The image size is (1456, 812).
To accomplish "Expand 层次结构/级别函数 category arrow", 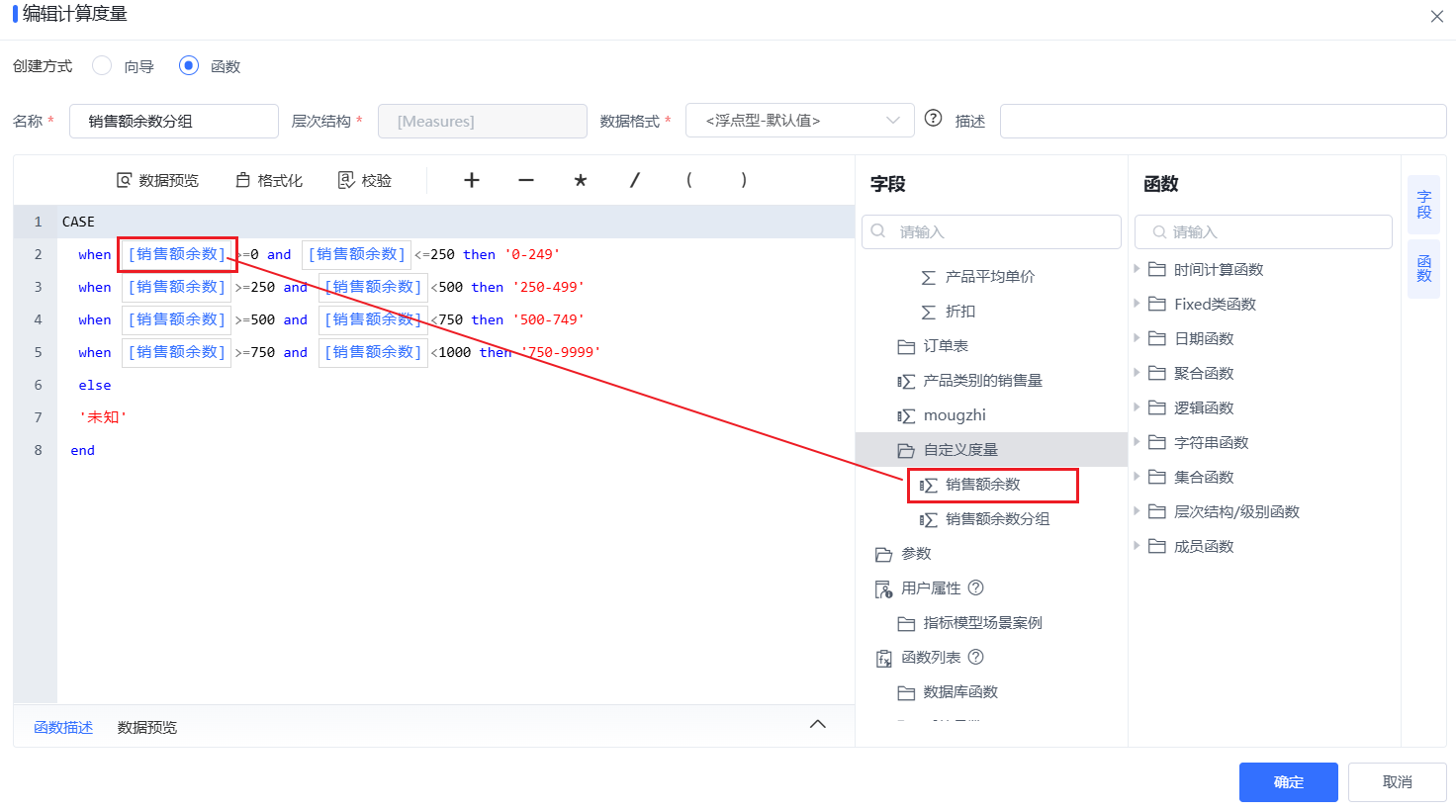I will click(x=1137, y=510).
